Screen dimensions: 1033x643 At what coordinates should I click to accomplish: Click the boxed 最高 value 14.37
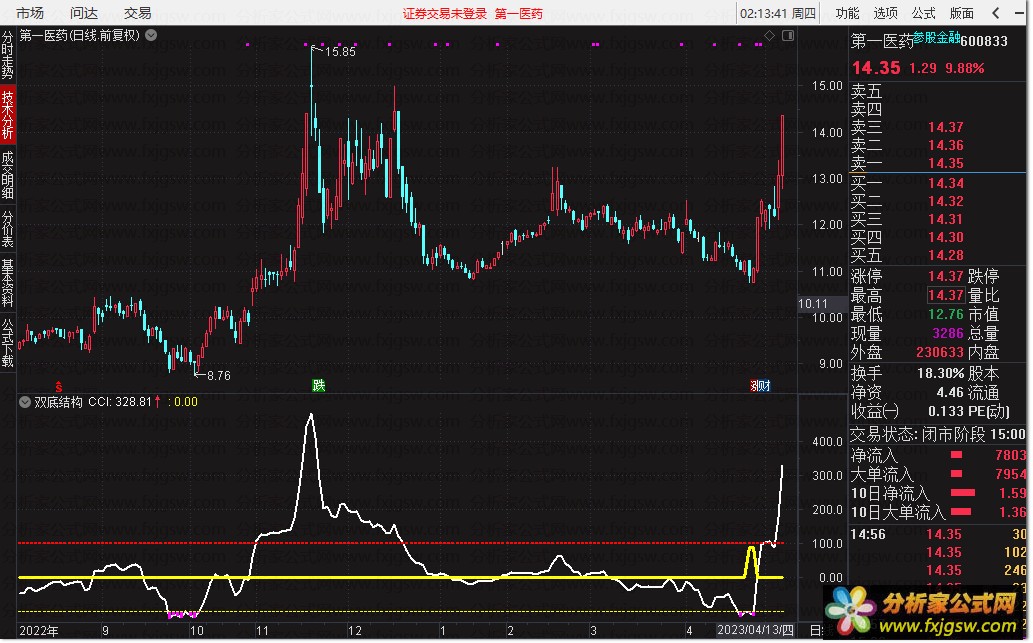[x=945, y=295]
